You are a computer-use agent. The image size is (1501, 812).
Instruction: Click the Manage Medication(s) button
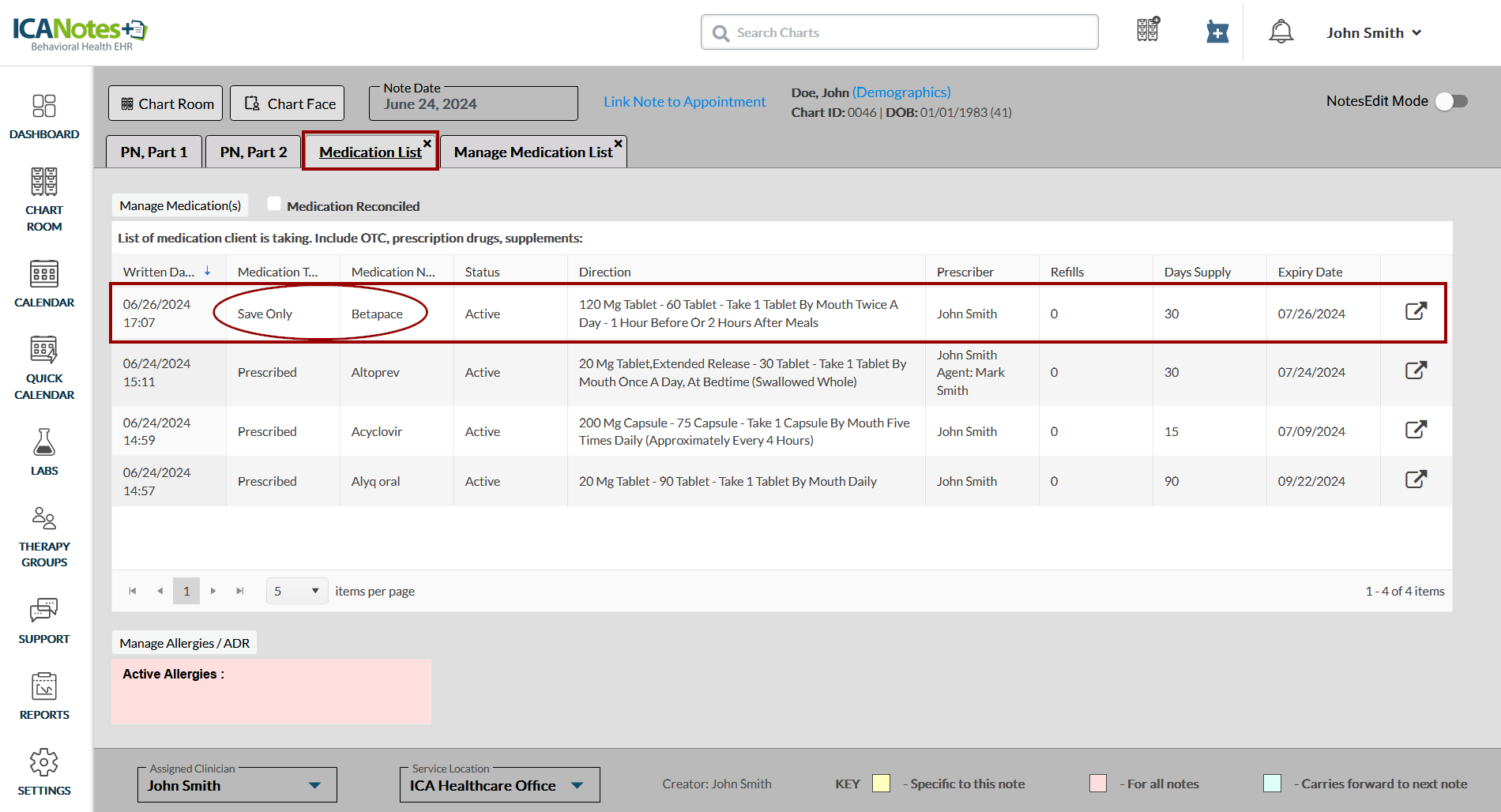[180, 205]
